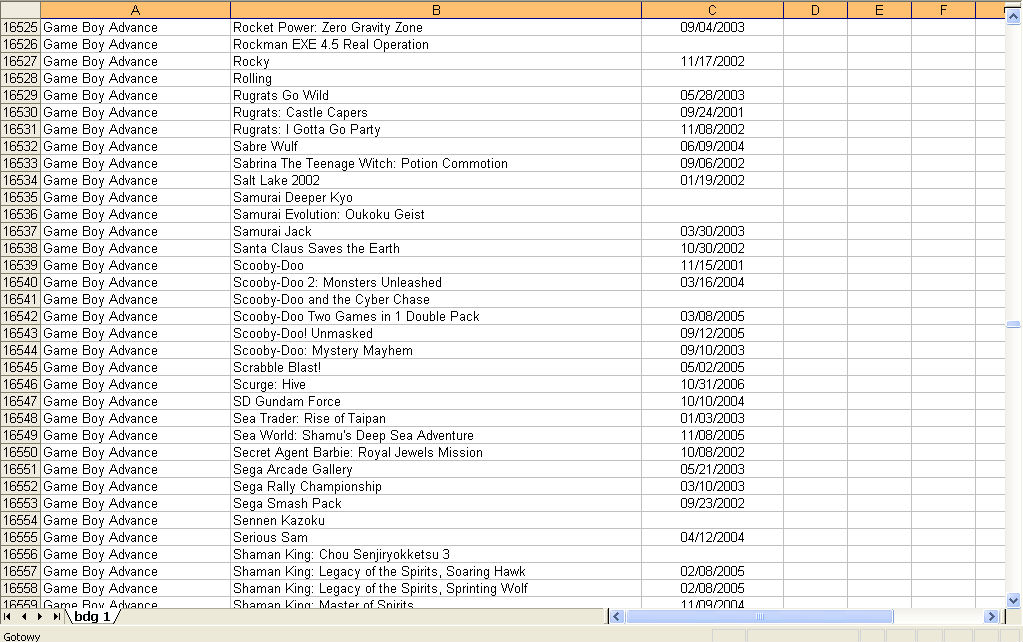Image resolution: width=1023 pixels, height=642 pixels.
Task: Click cell 'Sea Trader: Rise of Taipan'
Action: (x=436, y=418)
